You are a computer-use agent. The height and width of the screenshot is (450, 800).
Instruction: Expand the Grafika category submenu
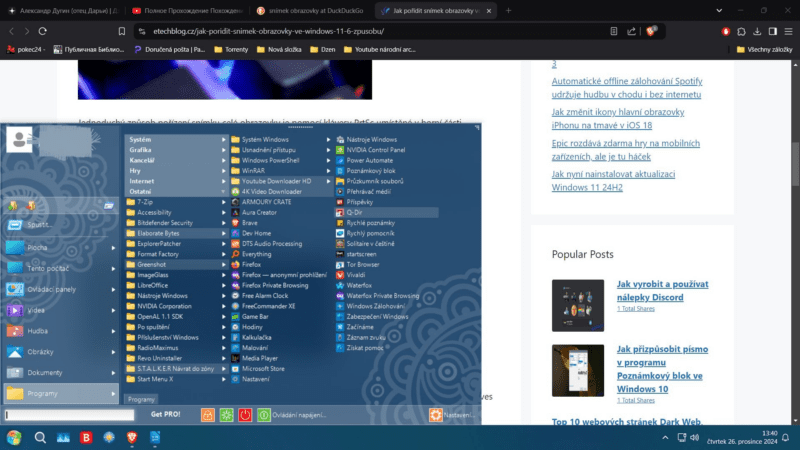(176, 150)
